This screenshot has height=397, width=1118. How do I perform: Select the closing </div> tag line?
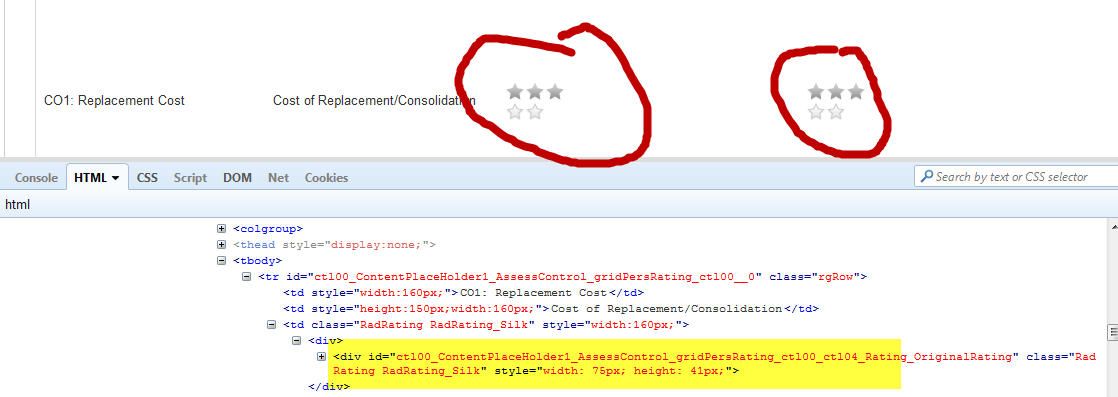tap(329, 386)
